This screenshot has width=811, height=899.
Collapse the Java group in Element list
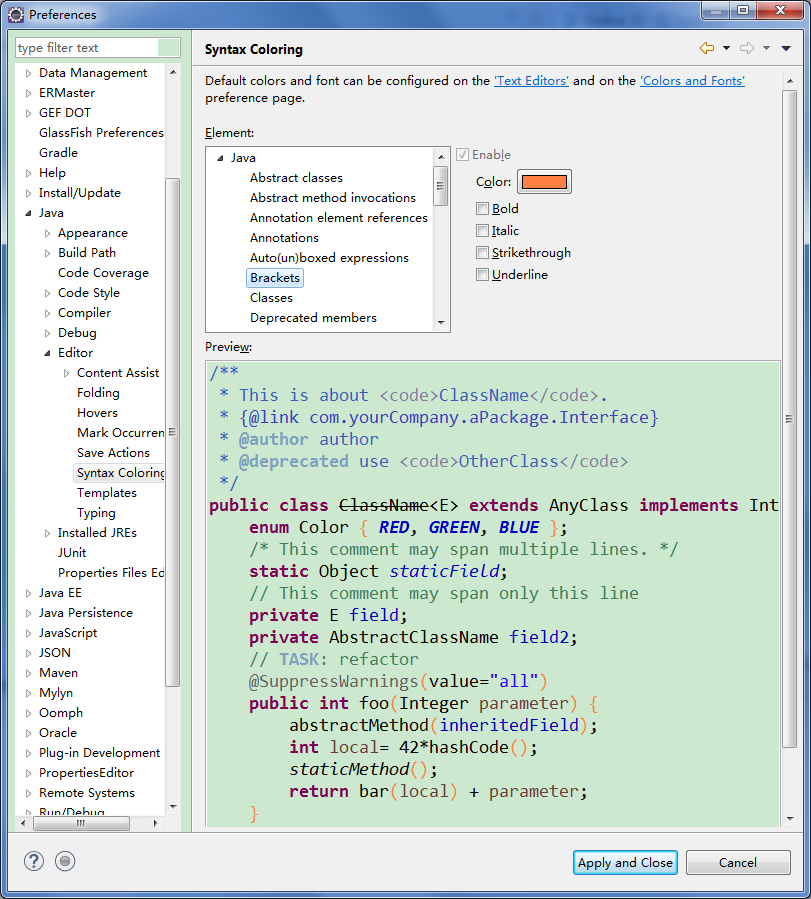pos(220,158)
